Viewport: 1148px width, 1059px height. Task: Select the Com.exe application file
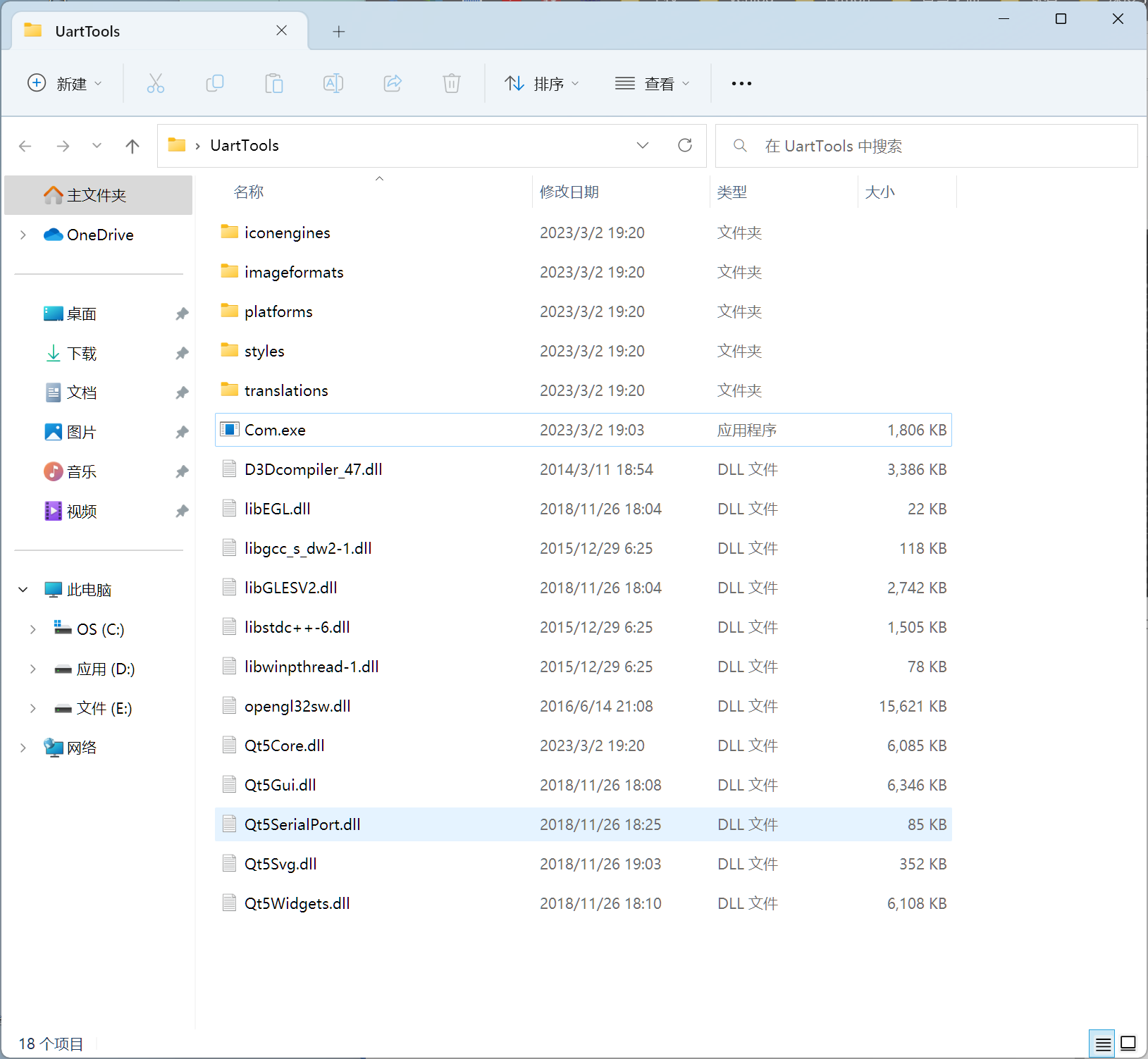(584, 430)
